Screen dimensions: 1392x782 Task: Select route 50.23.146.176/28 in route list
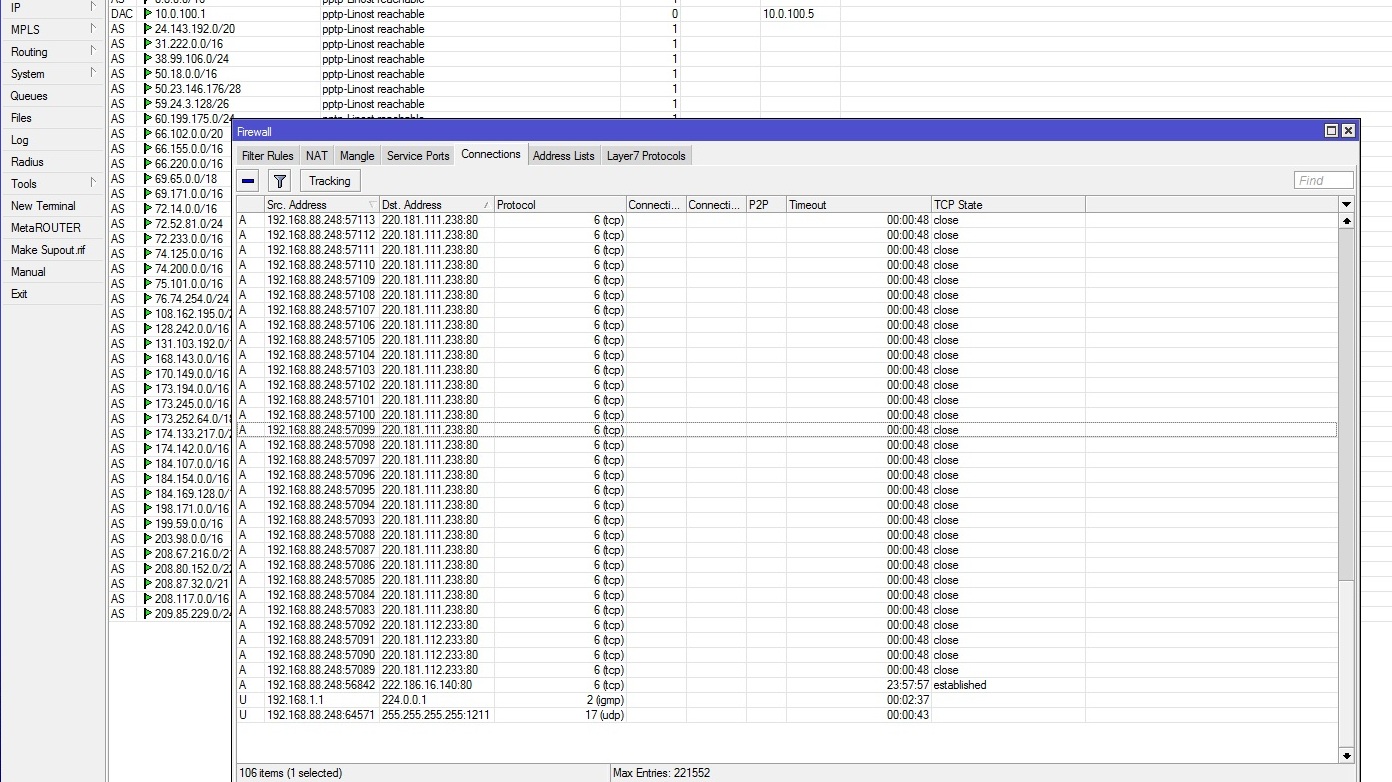(x=198, y=89)
